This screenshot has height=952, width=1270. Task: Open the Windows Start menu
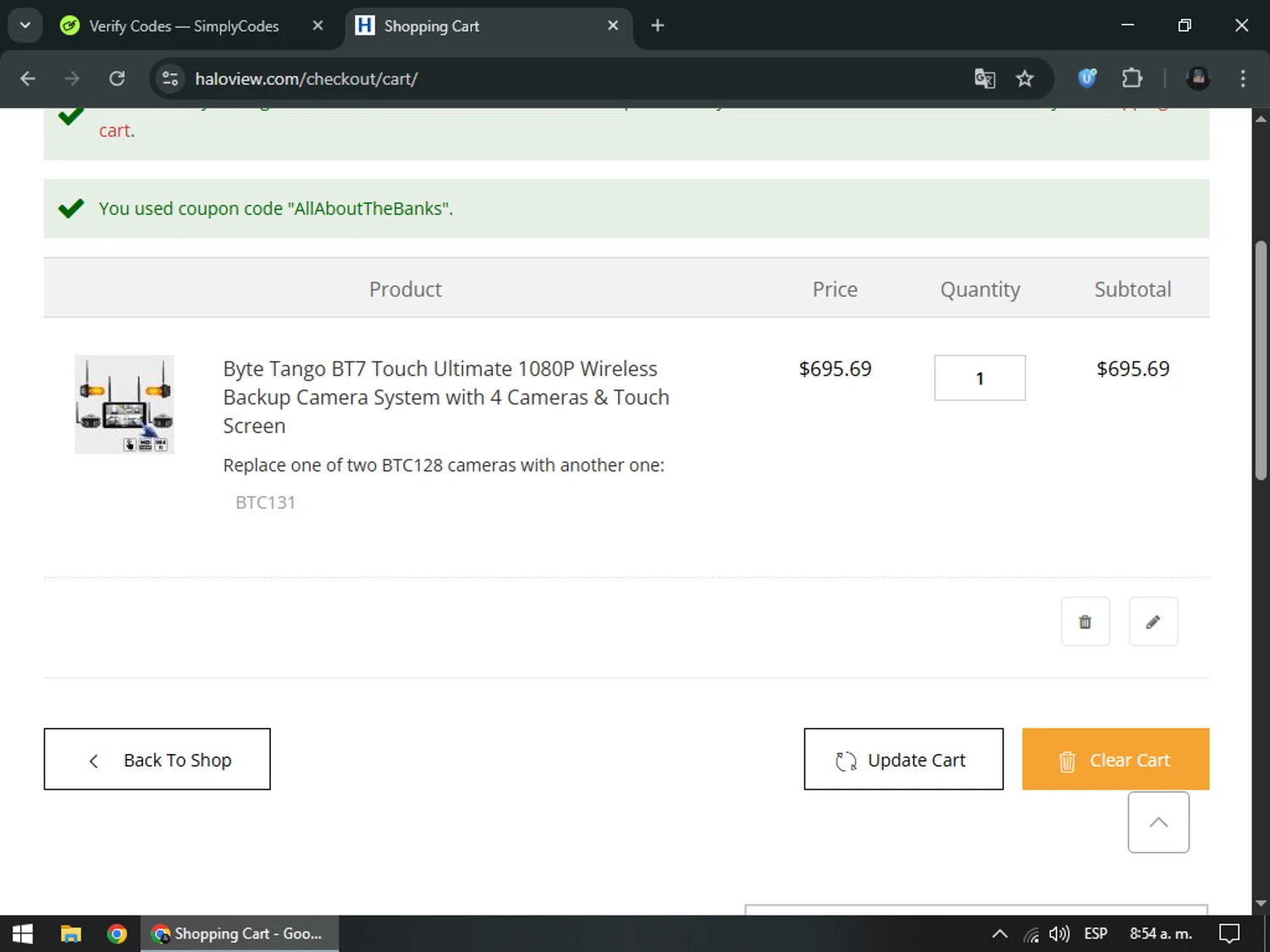(x=23, y=933)
